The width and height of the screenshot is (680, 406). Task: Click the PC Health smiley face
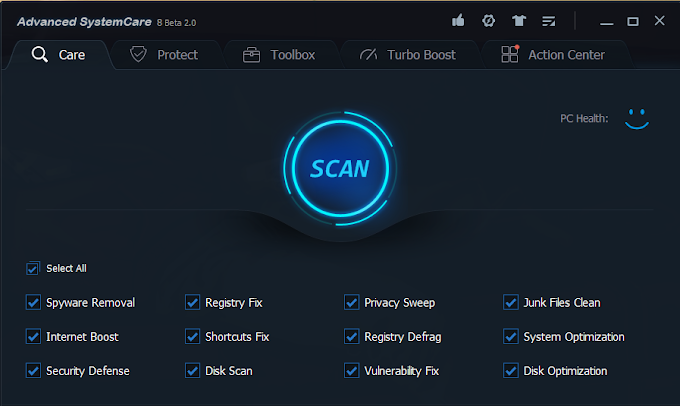click(x=637, y=119)
